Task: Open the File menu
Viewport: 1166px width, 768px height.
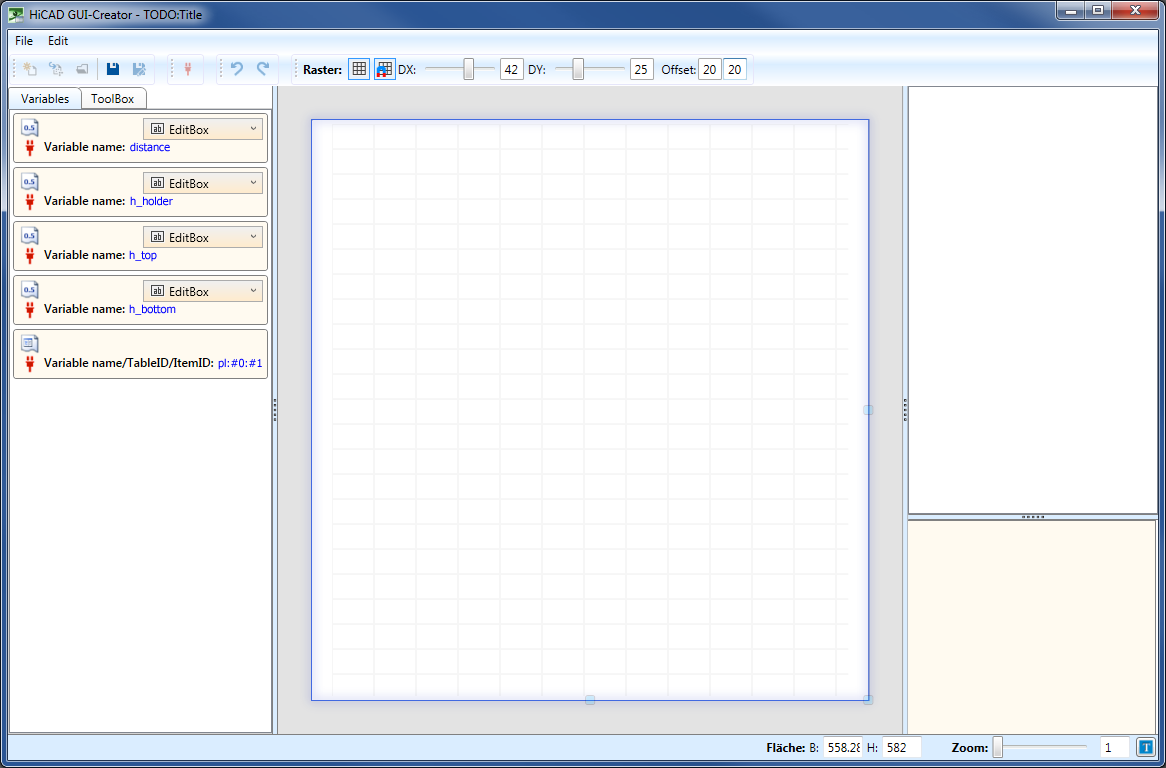Action: pyautogui.click(x=24, y=41)
